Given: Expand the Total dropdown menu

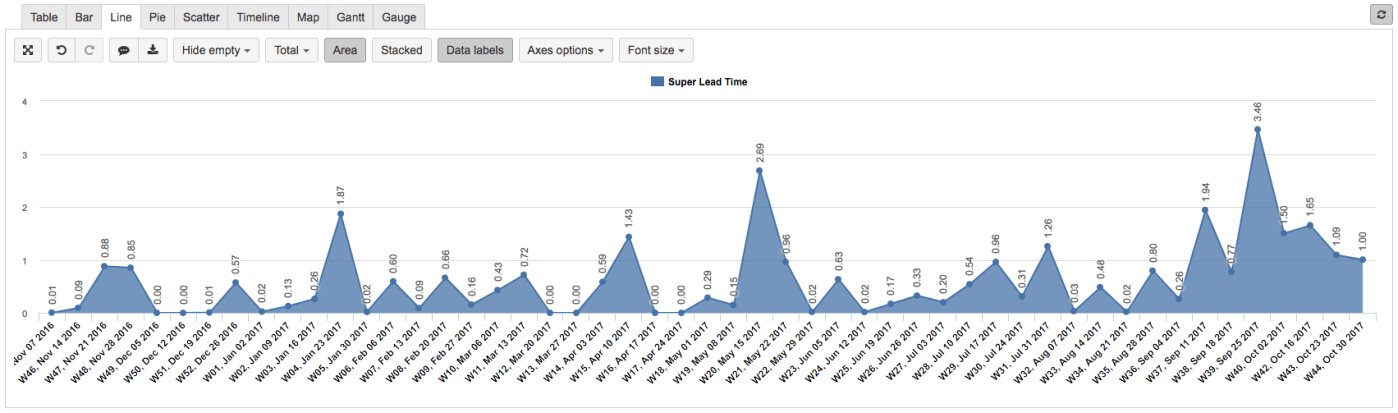Looking at the screenshot, I should pos(291,50).
